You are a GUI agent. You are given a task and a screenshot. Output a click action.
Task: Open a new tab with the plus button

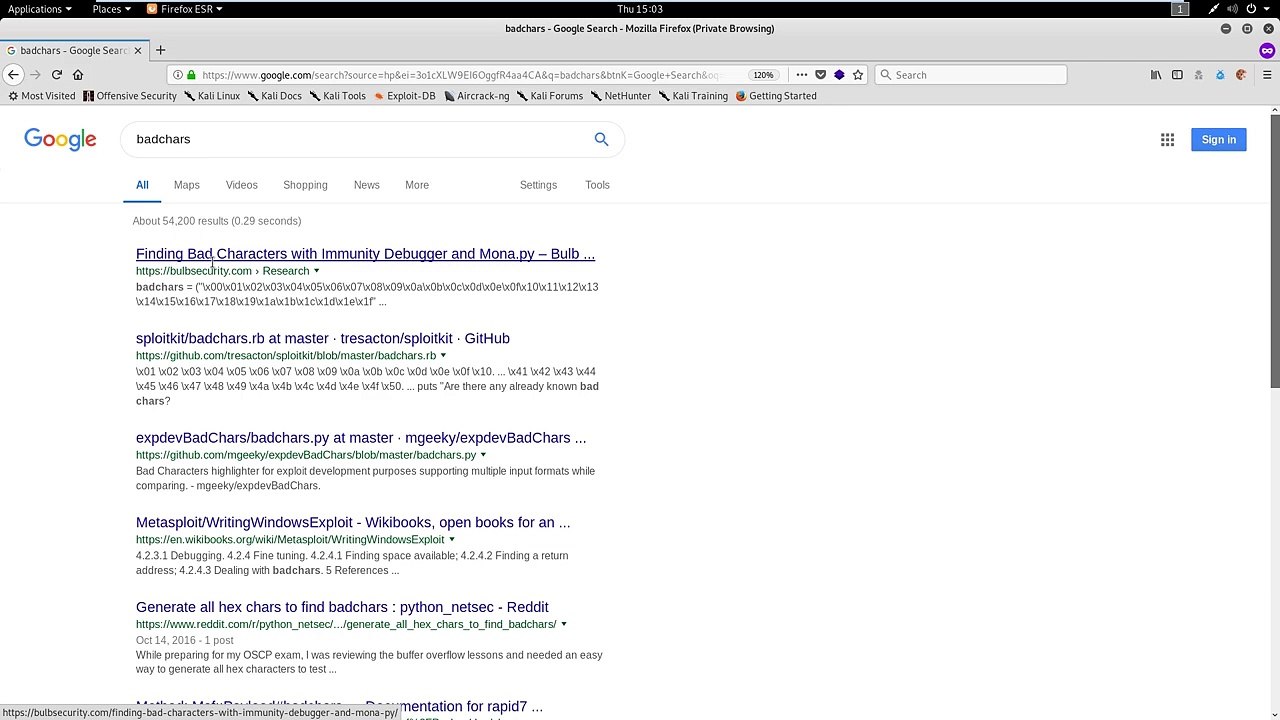point(160,50)
